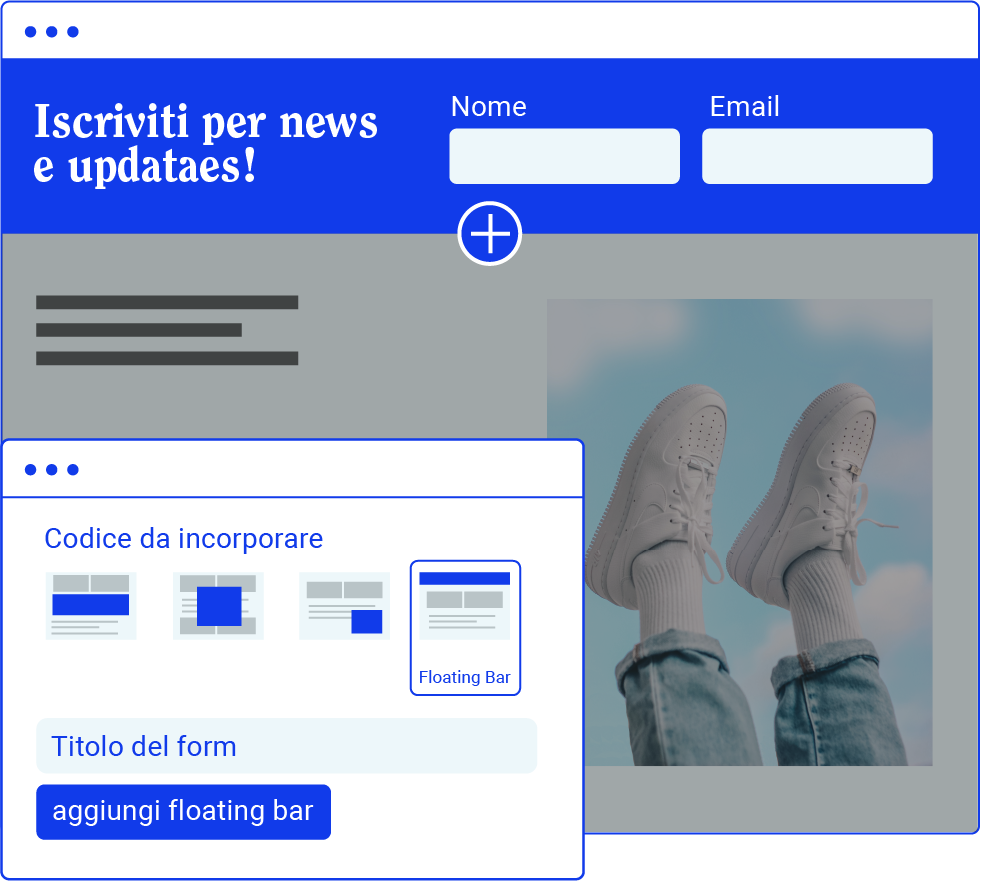
Task: Open the white sneakers photo
Action: (x=739, y=532)
